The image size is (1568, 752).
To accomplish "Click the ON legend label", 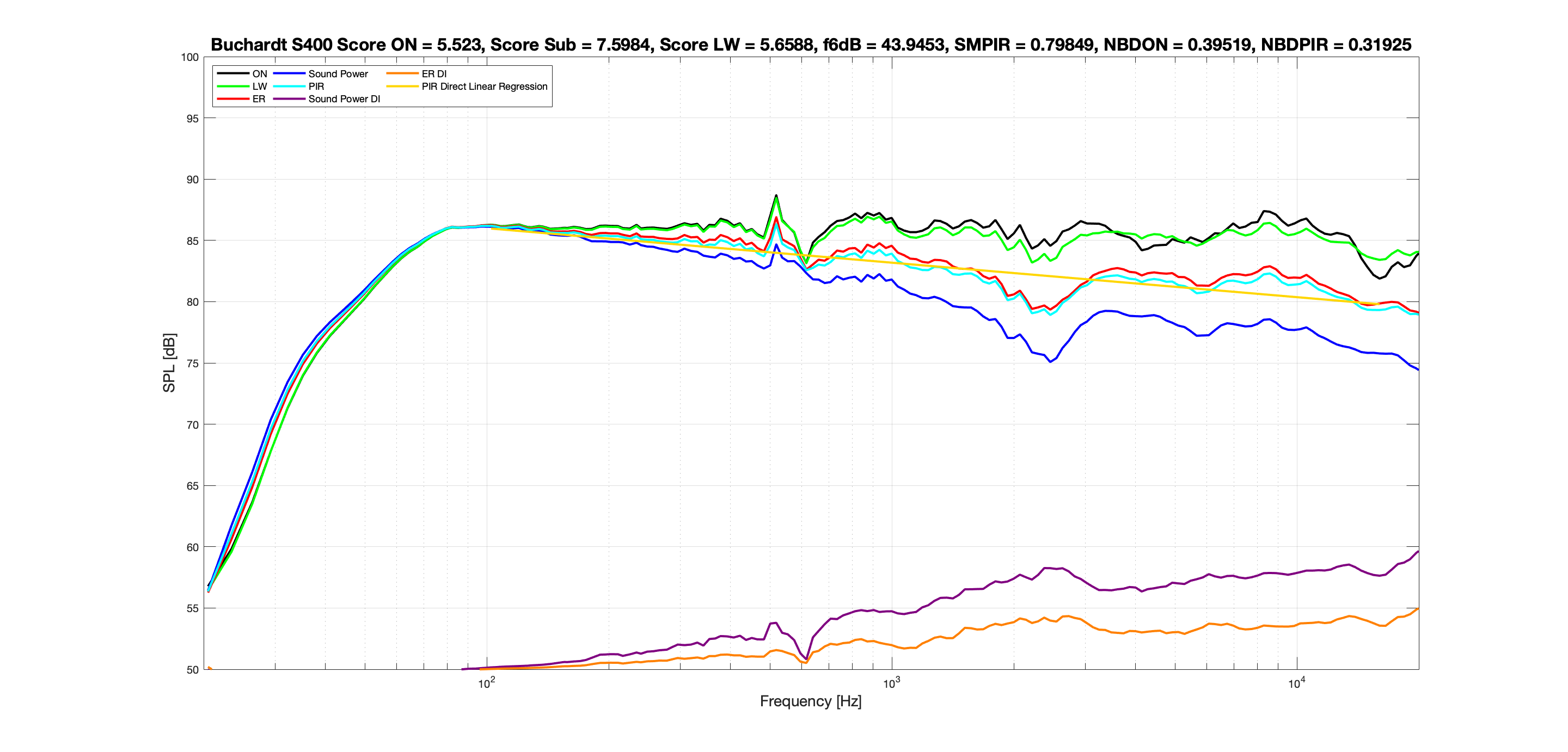I will (x=260, y=73).
